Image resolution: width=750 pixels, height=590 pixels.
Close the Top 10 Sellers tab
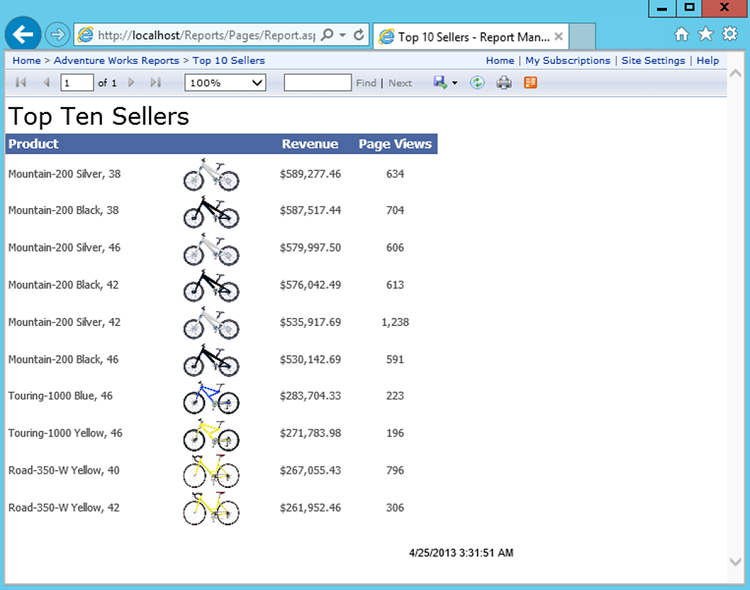coord(558,36)
